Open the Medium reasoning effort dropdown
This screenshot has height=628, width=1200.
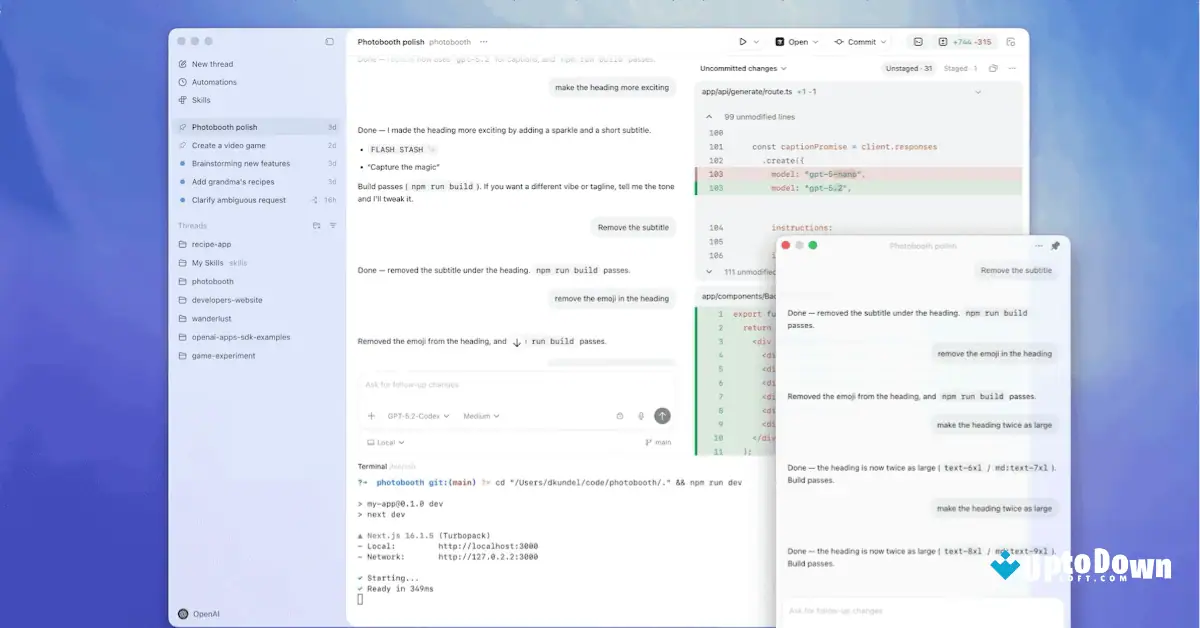tap(475, 415)
